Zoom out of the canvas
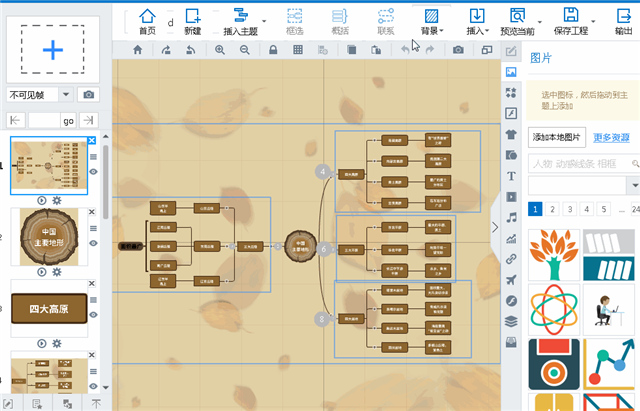 coord(244,50)
